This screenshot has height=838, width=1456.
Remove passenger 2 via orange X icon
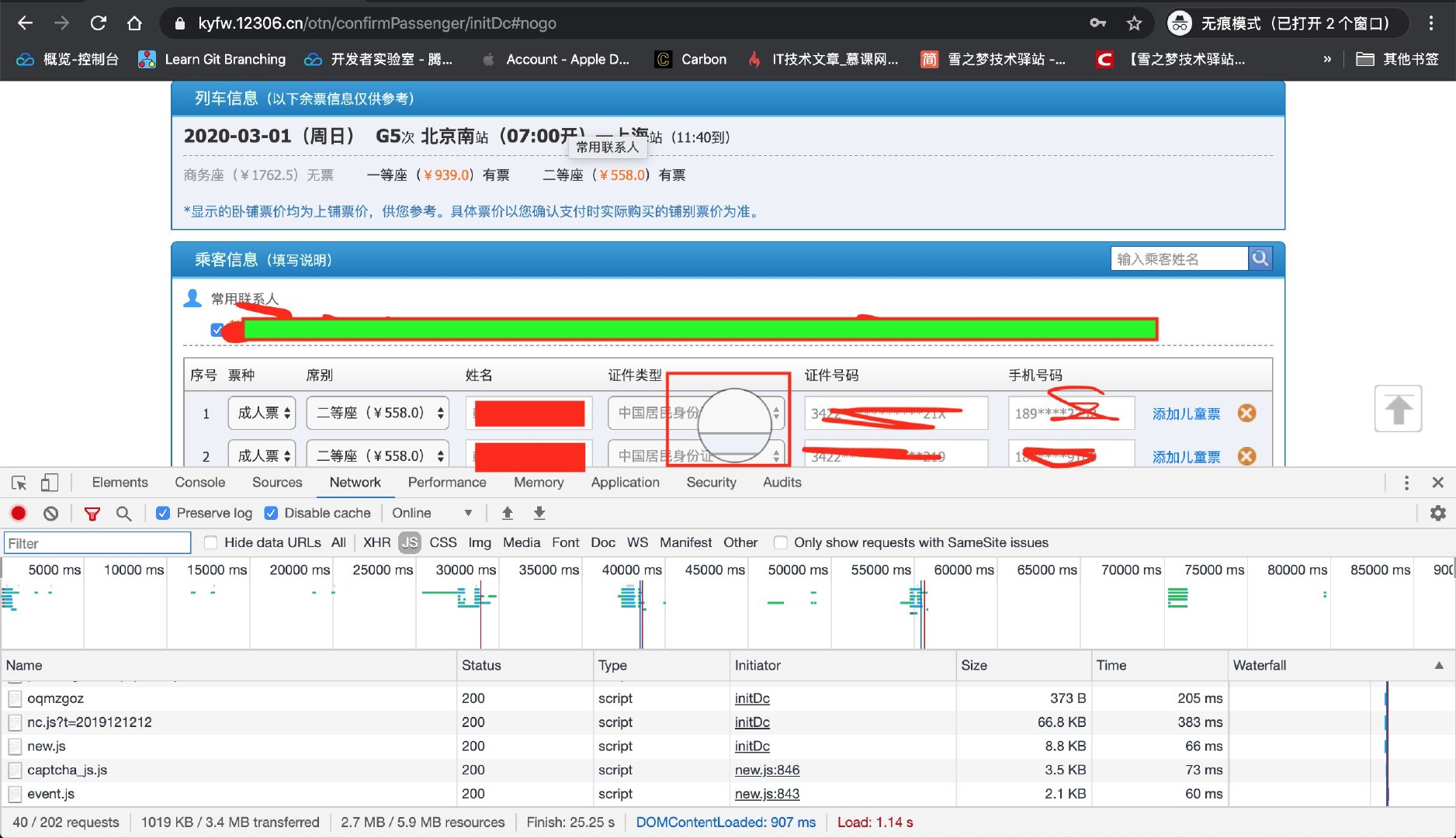[1246, 456]
